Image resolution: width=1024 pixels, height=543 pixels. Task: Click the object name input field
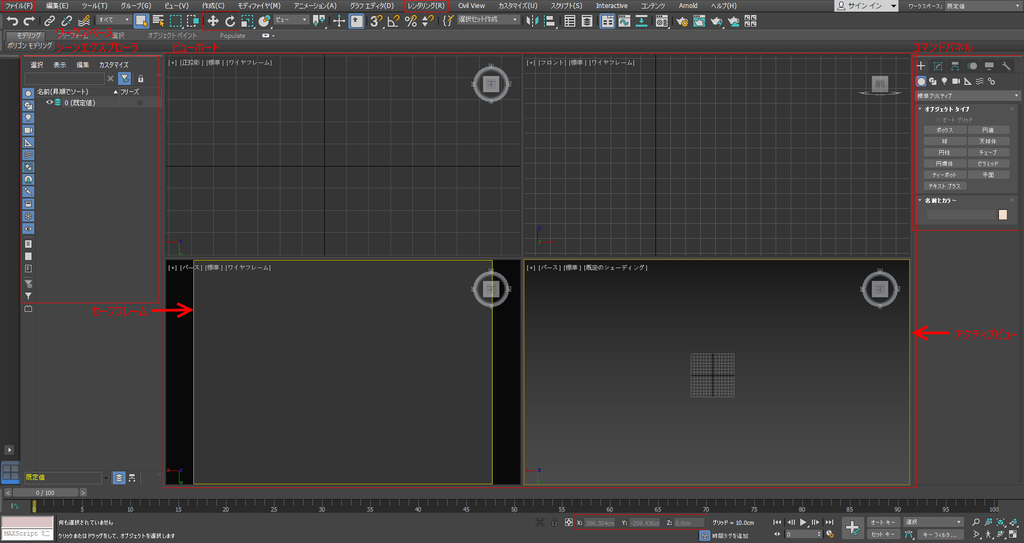coord(961,215)
